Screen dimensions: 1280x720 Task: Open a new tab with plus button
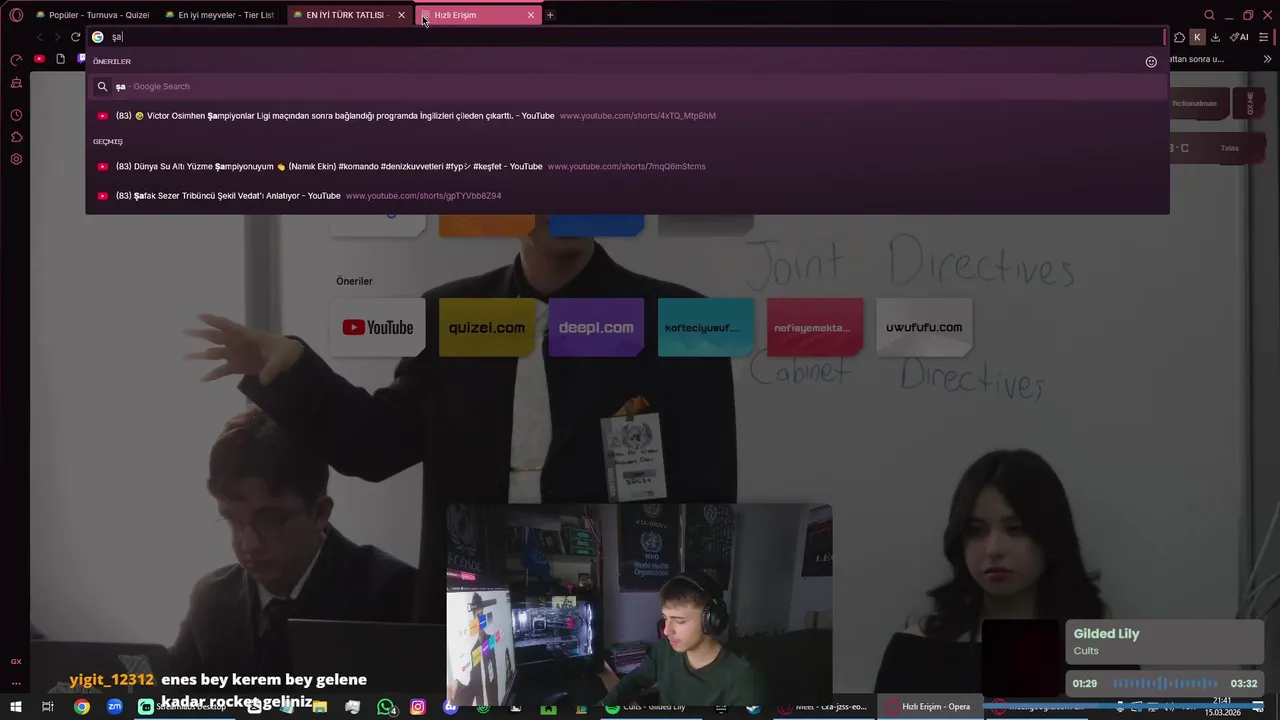coord(550,15)
